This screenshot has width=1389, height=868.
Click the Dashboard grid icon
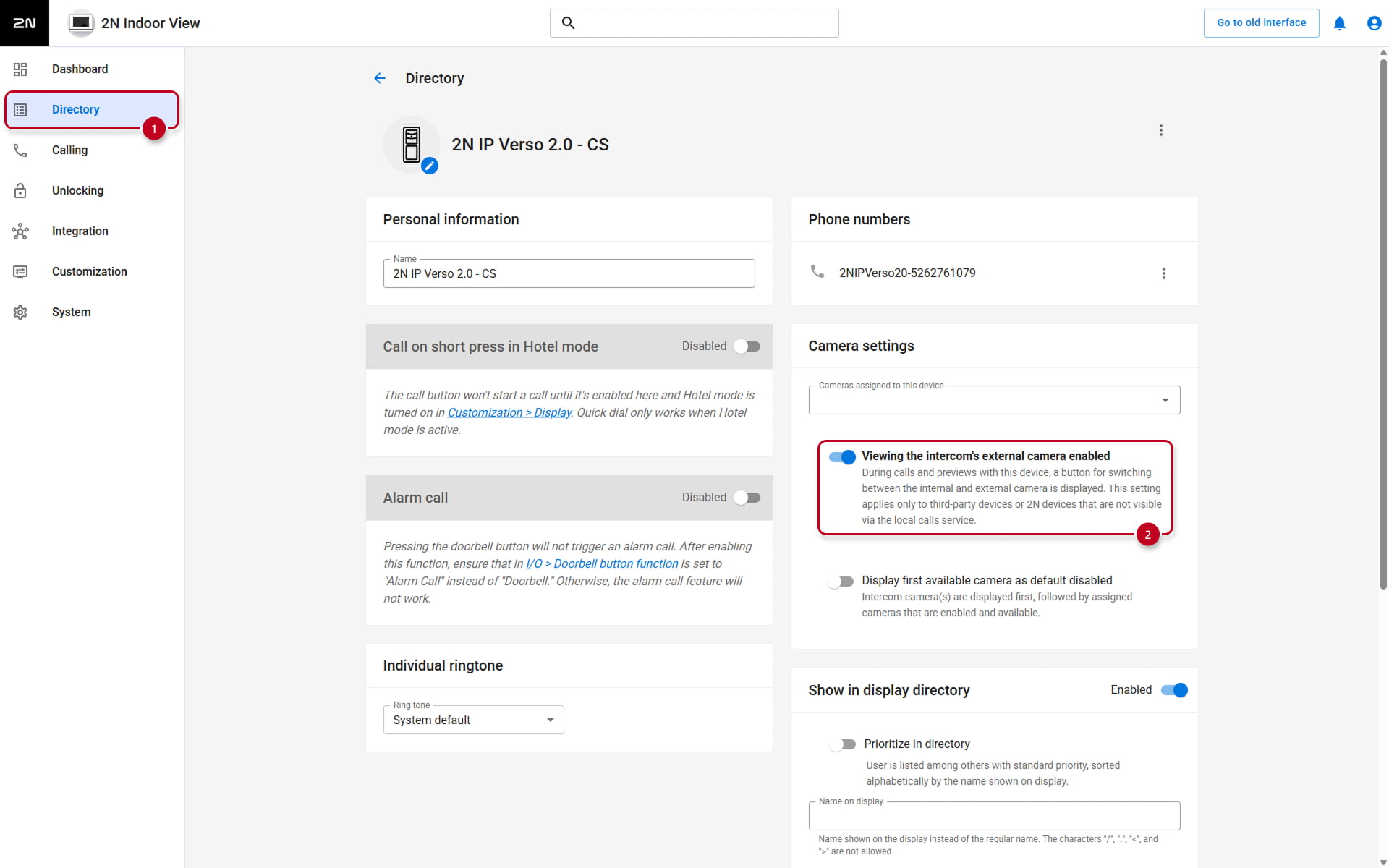(x=20, y=69)
